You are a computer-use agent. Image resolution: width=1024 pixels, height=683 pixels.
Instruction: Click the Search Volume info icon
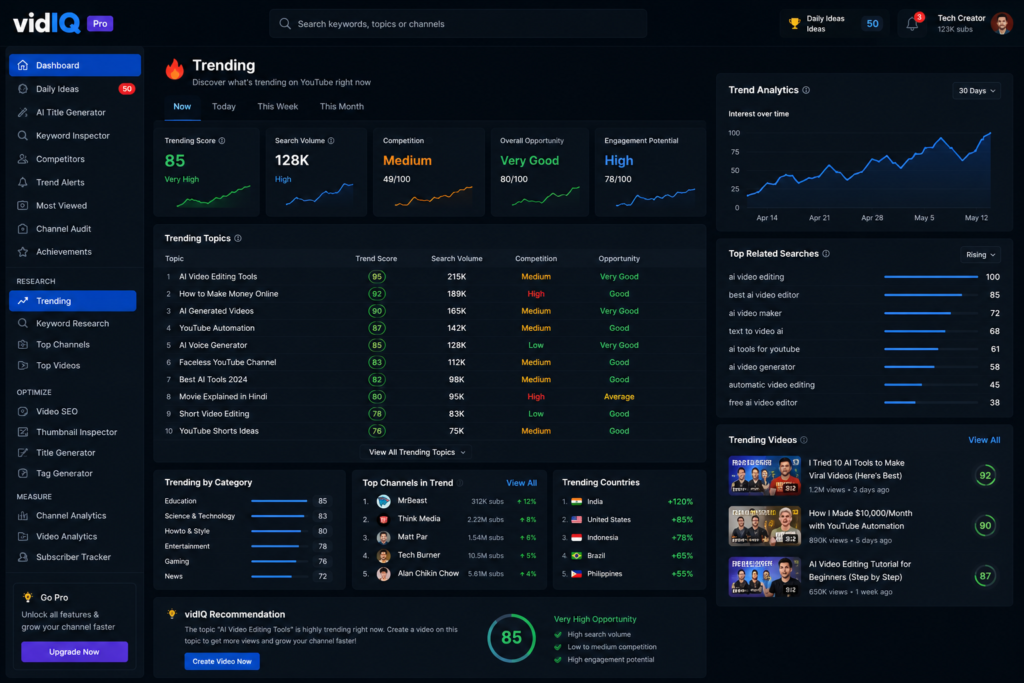(x=331, y=140)
